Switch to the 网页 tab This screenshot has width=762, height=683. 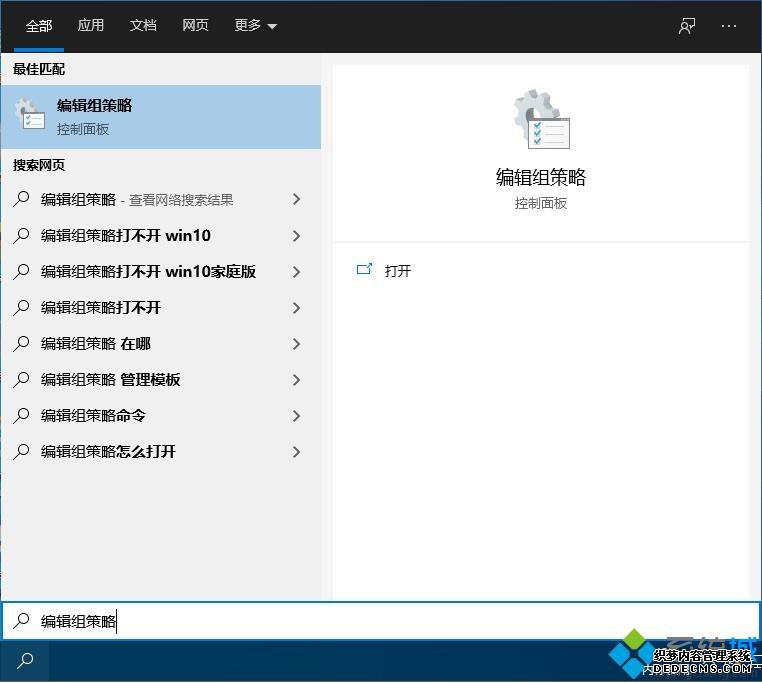click(x=195, y=25)
